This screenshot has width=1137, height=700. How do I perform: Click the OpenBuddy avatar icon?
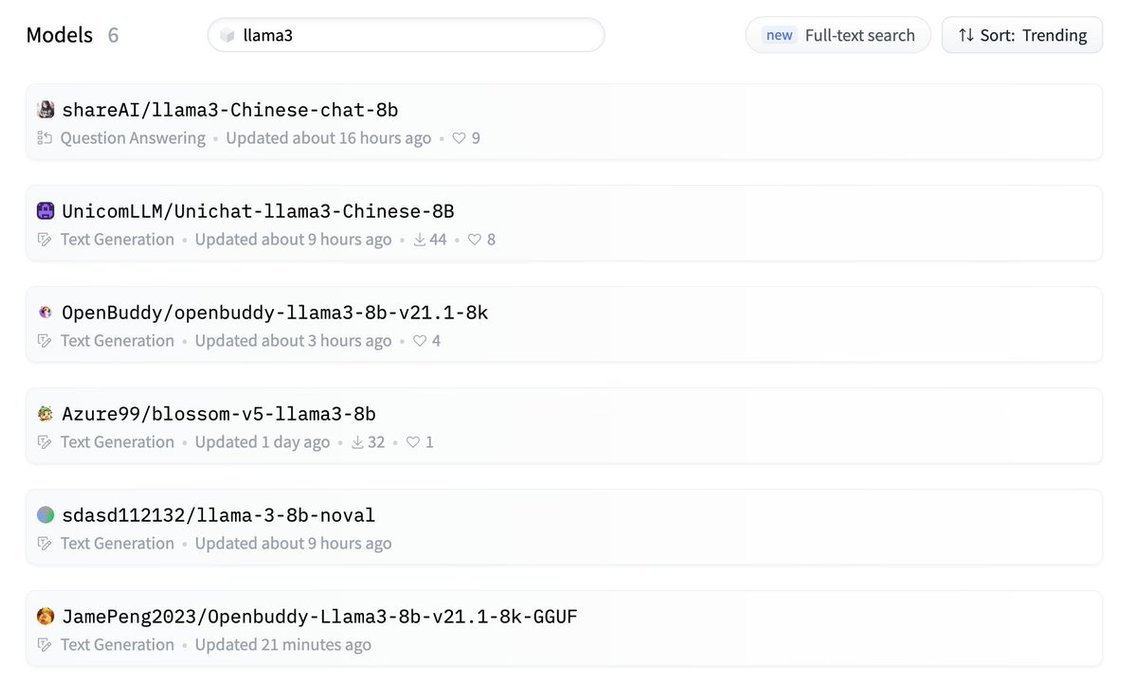(45, 312)
